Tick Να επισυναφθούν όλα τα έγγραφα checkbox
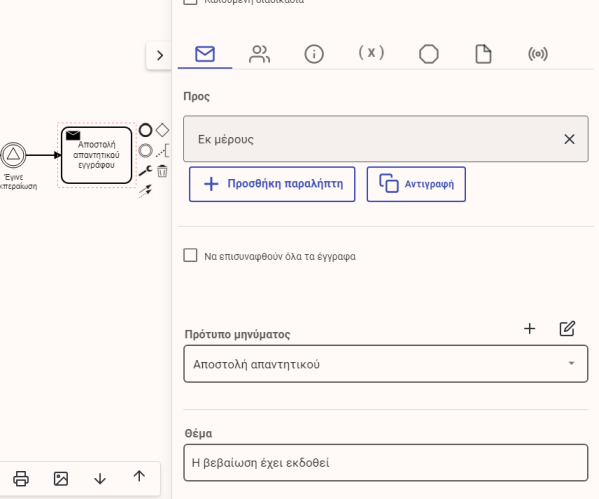Image resolution: width=599 pixels, height=499 pixels. coord(190,255)
